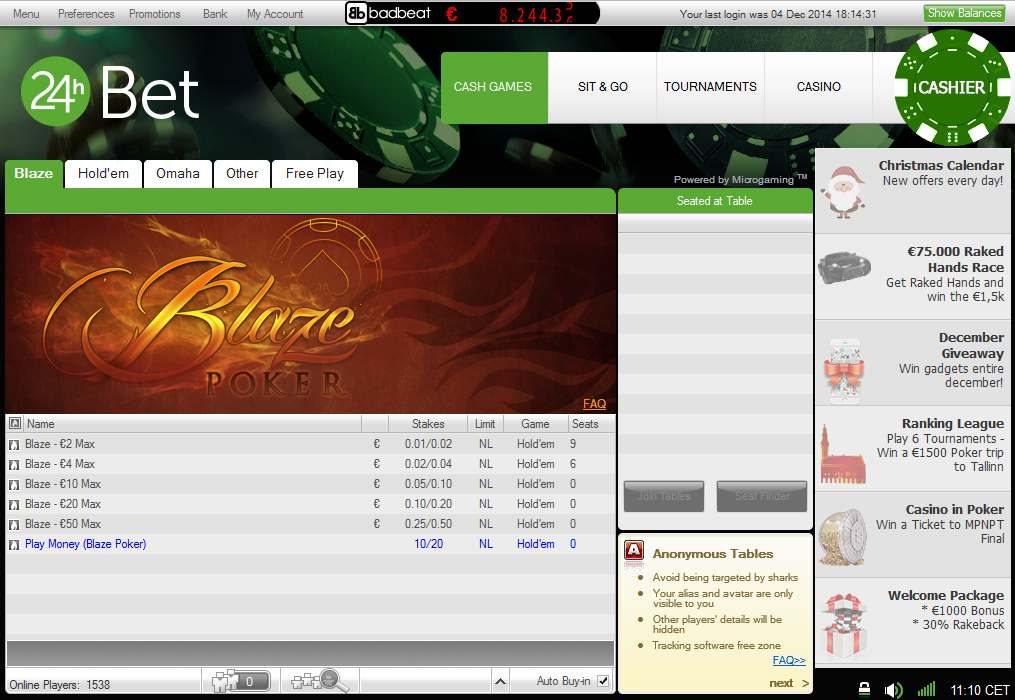The image size is (1015, 700).
Task: Select the Blaze - €2 Max table row
Action: click(311, 444)
